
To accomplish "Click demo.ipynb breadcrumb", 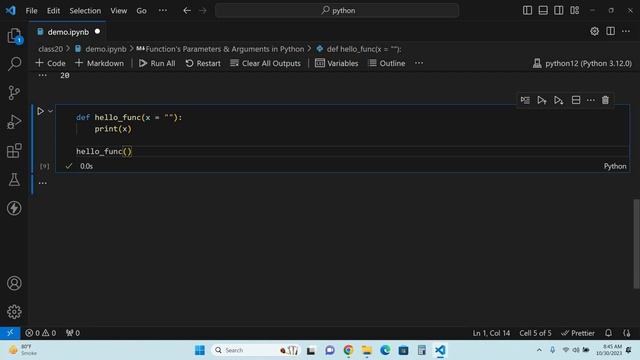I will (x=101, y=49).
